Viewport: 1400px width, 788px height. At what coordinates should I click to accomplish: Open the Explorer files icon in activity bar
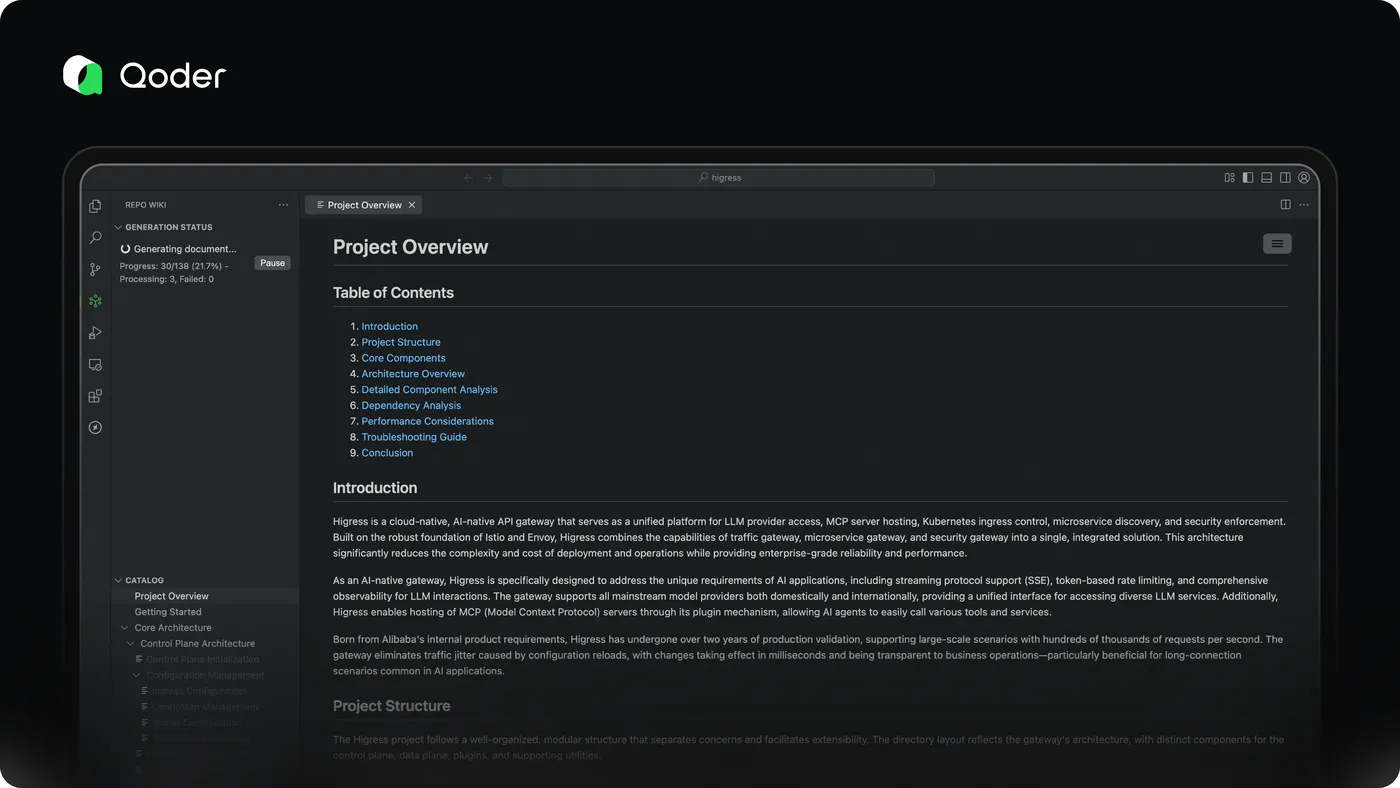[x=95, y=206]
